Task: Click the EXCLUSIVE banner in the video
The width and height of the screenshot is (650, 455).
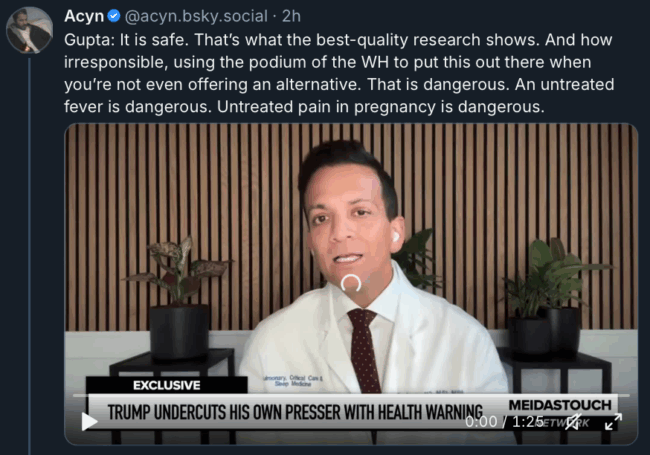Action: click(167, 385)
